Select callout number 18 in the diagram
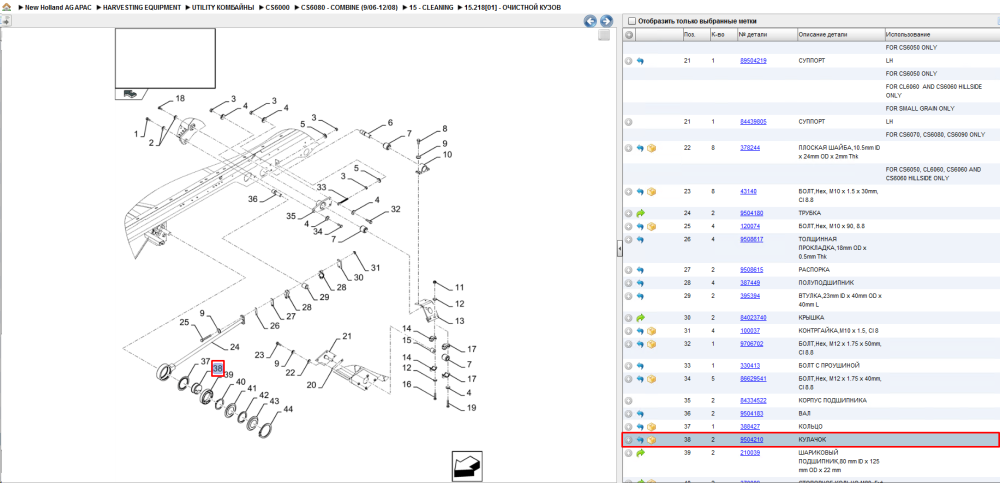This screenshot has width=1000, height=483. 180,98
